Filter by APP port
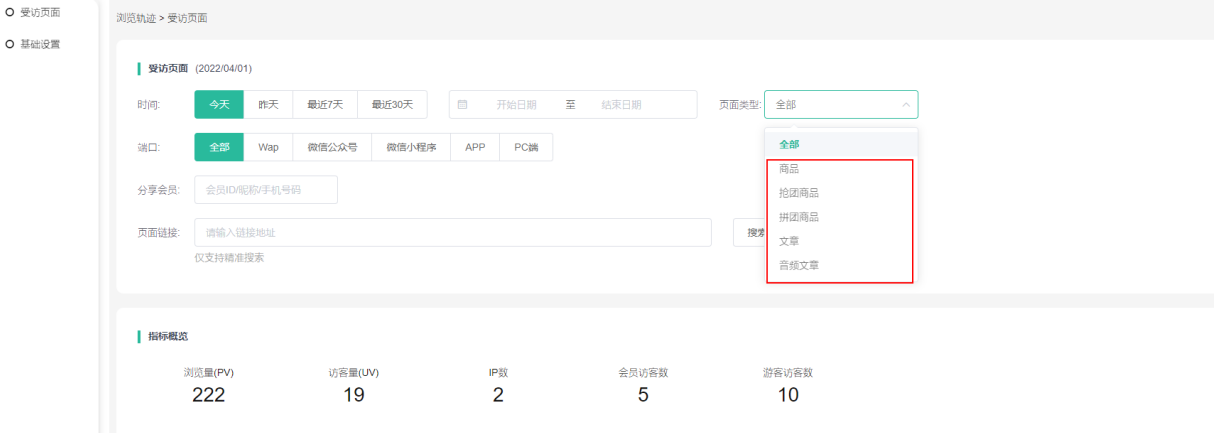The image size is (1214, 433). pos(475,147)
